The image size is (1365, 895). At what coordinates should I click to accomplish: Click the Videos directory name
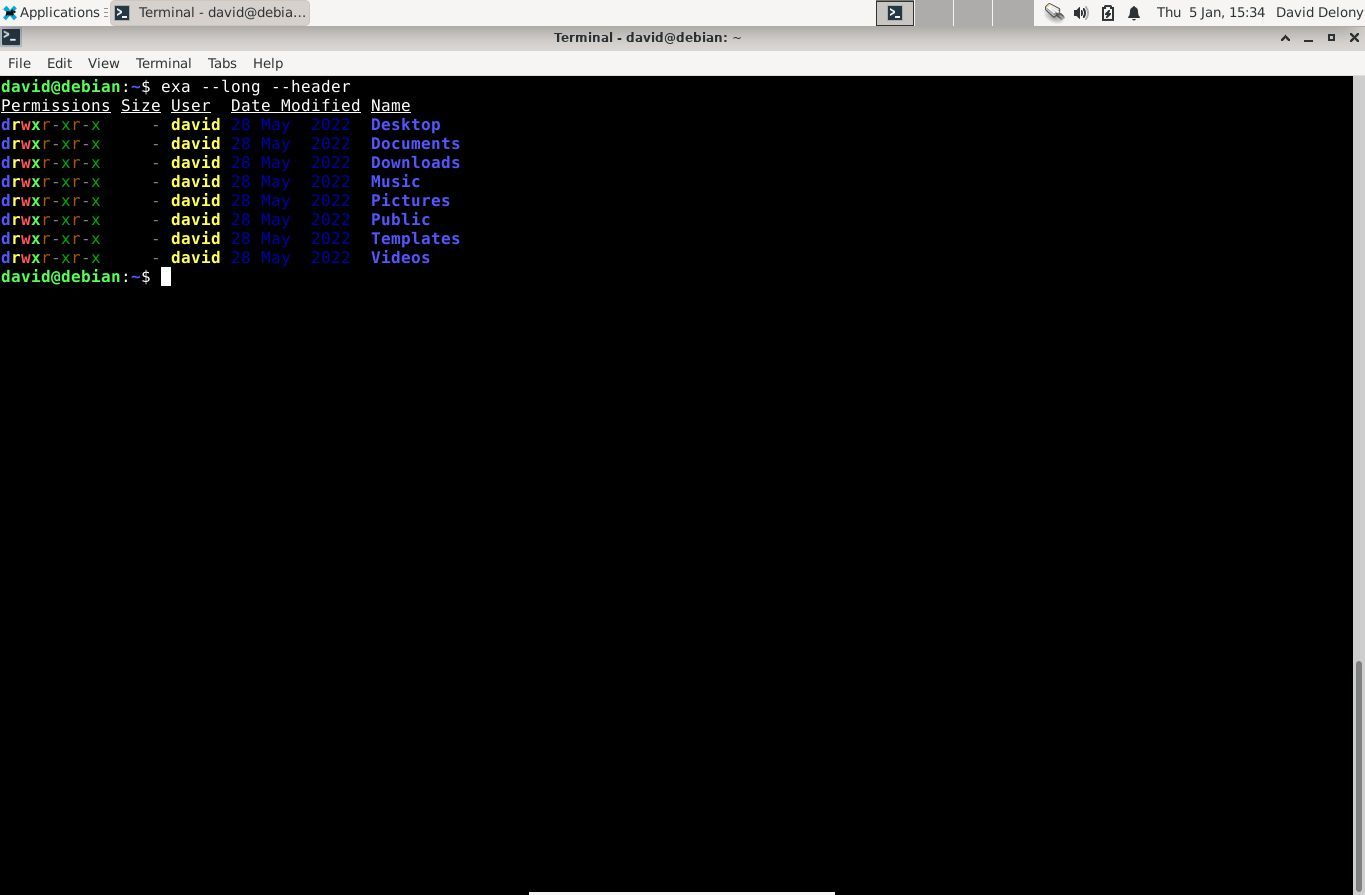401,258
